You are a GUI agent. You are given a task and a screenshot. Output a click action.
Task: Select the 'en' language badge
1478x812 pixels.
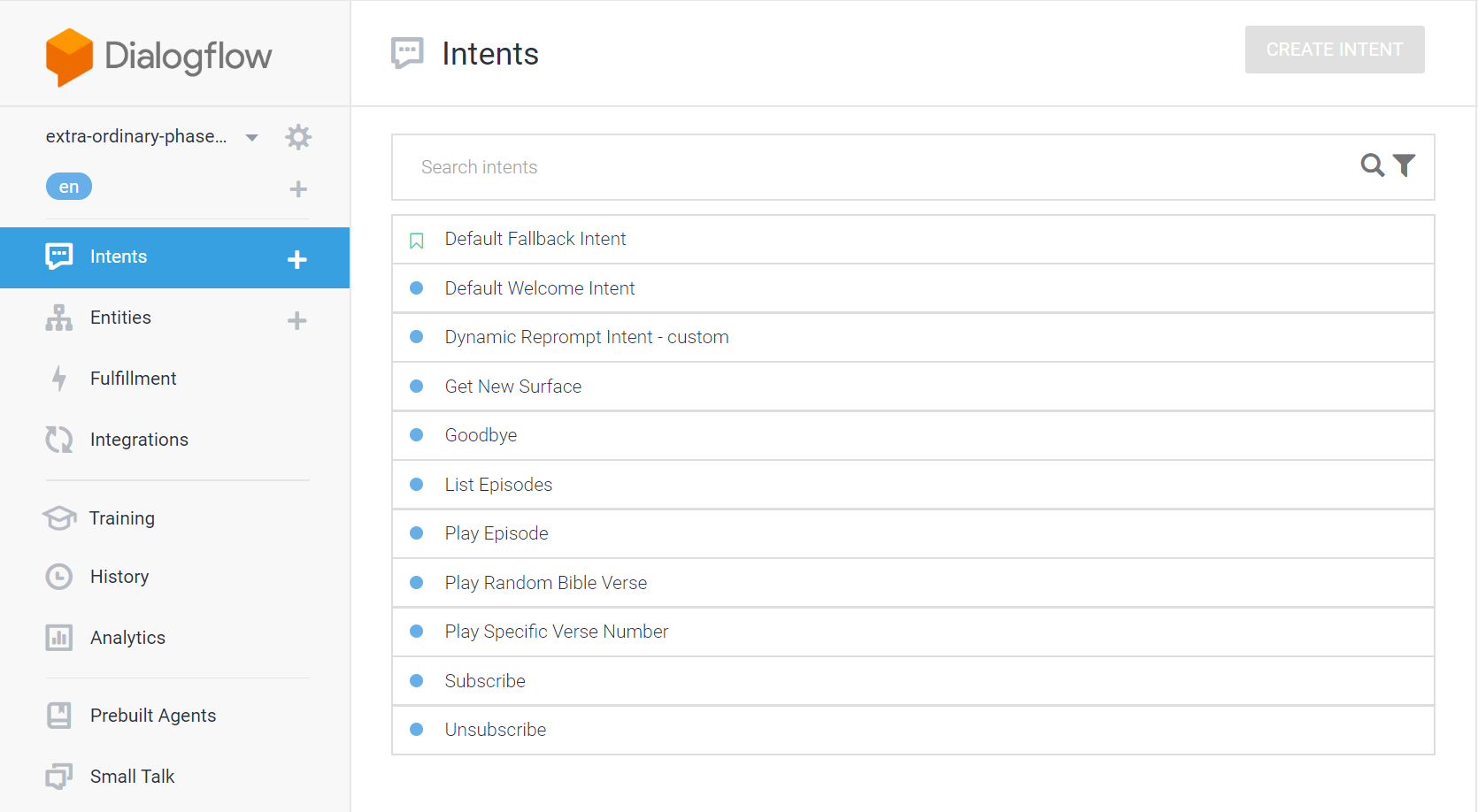69,187
